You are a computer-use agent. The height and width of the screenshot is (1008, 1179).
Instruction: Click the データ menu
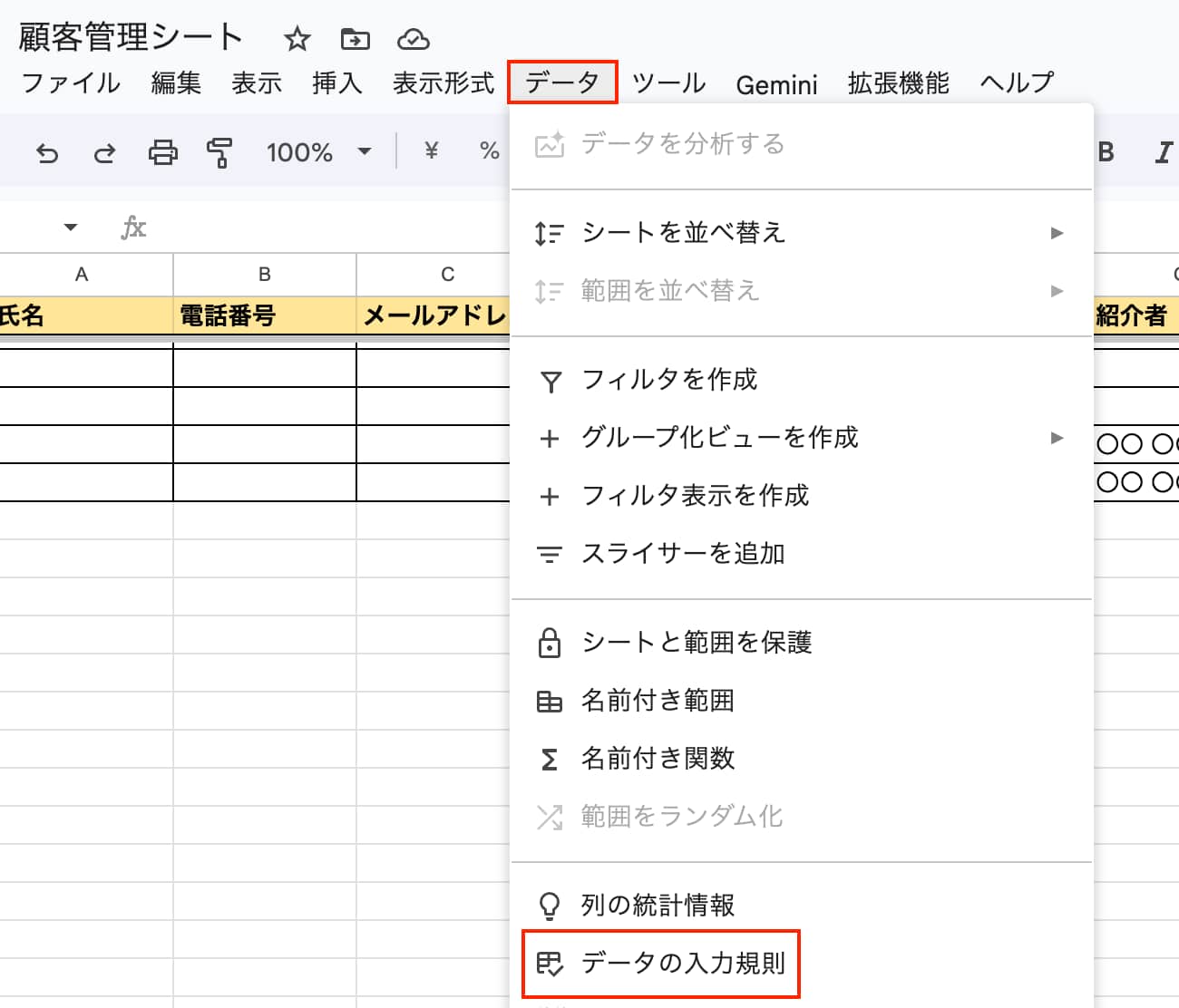pos(562,82)
